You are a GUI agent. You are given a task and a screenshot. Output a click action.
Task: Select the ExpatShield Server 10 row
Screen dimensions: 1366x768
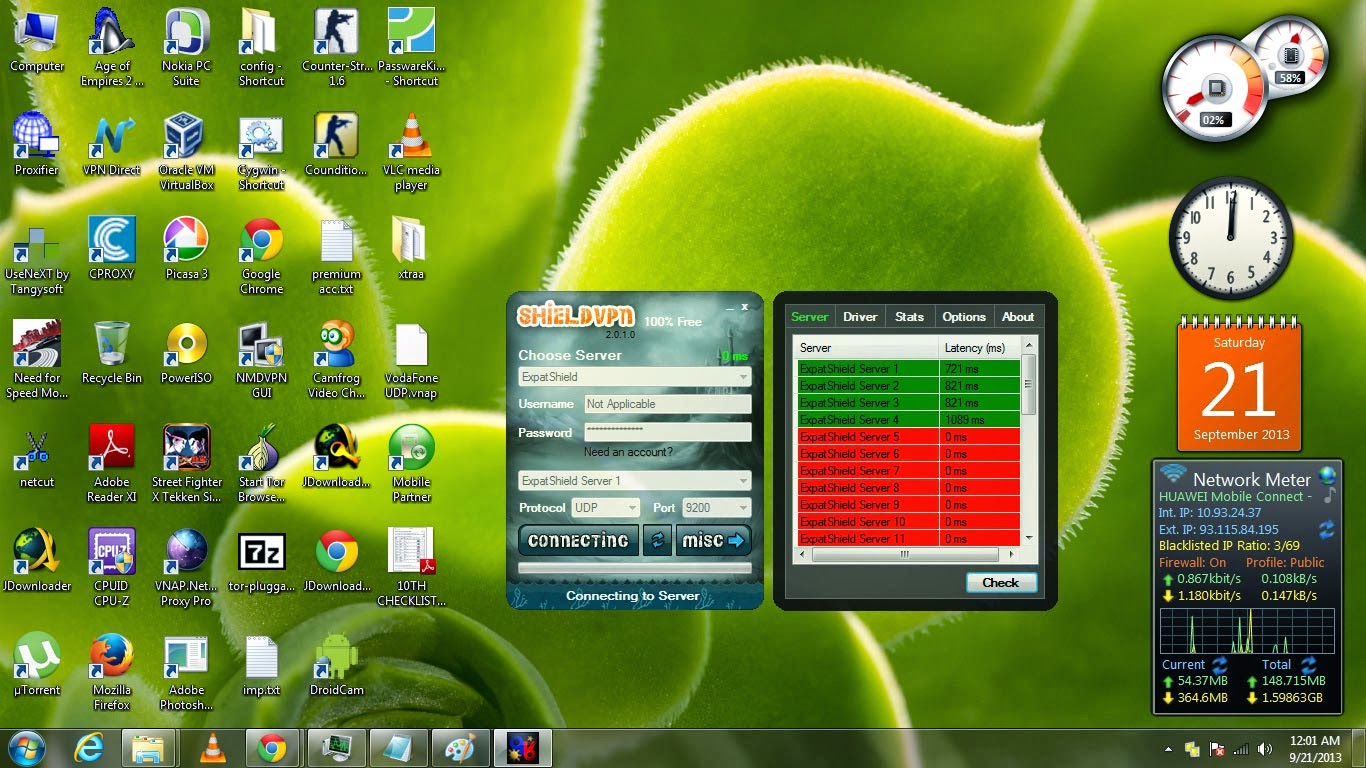pyautogui.click(x=908, y=521)
